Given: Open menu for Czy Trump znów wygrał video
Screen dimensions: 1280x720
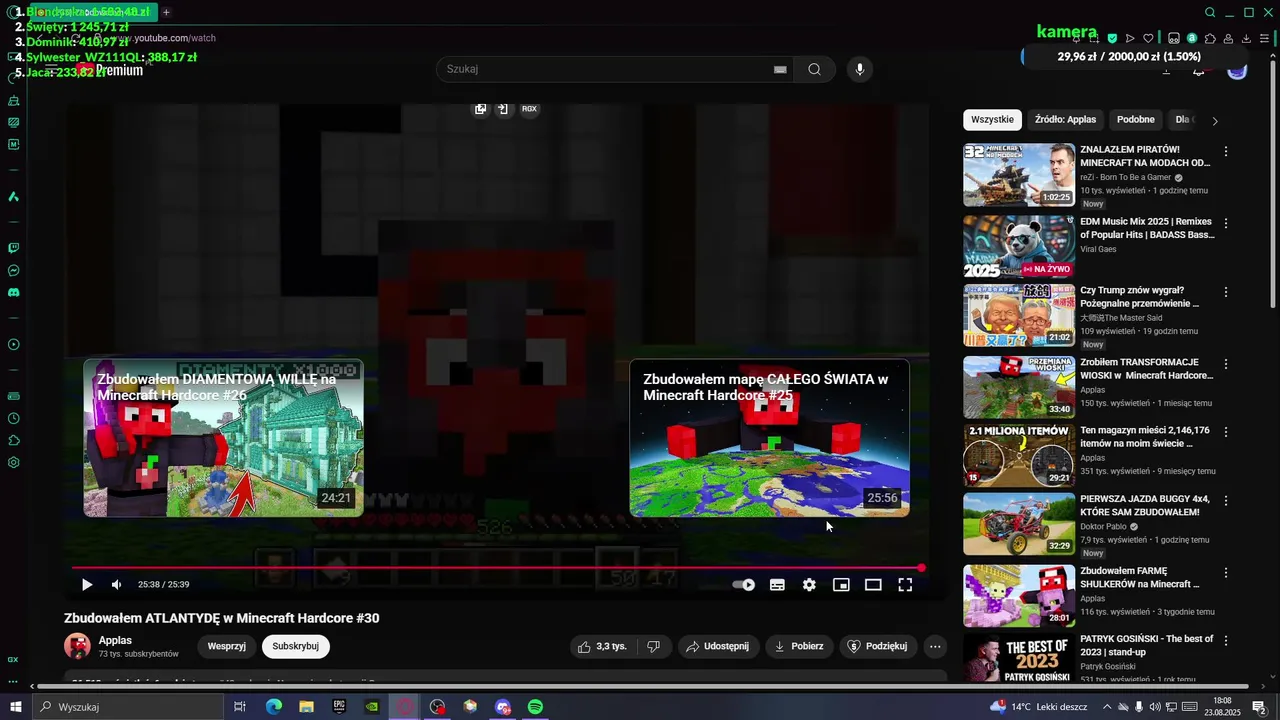Looking at the screenshot, I should point(1226,292).
